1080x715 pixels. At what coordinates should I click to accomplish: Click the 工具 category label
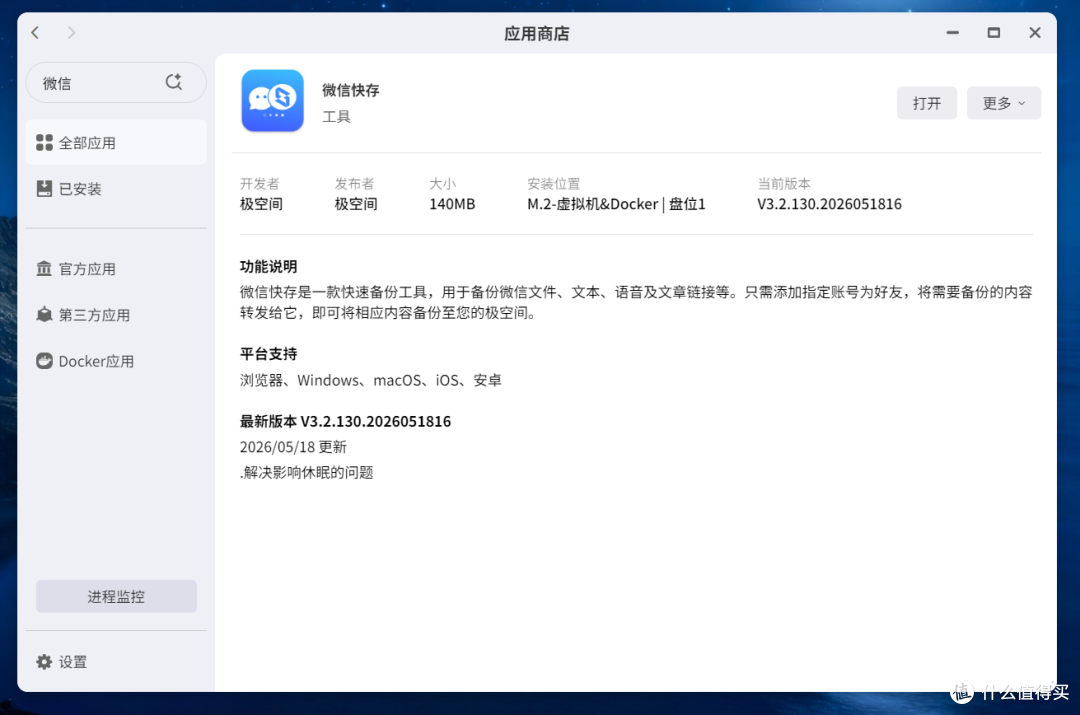coord(336,116)
